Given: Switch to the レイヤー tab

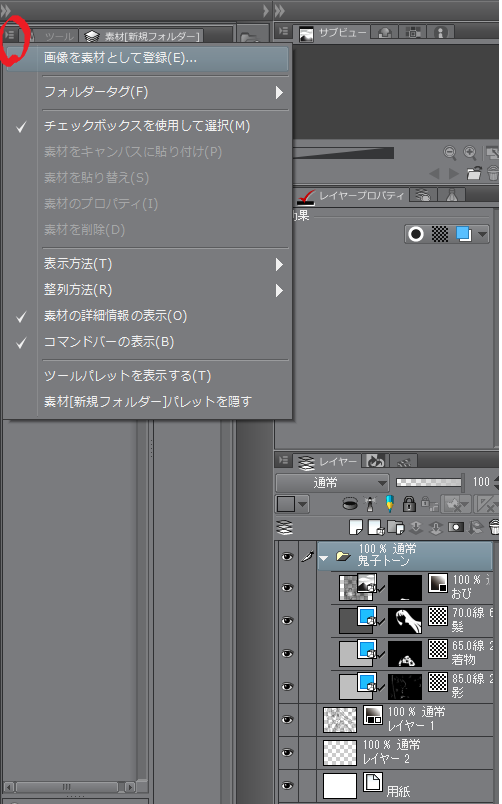Looking at the screenshot, I should [x=329, y=461].
